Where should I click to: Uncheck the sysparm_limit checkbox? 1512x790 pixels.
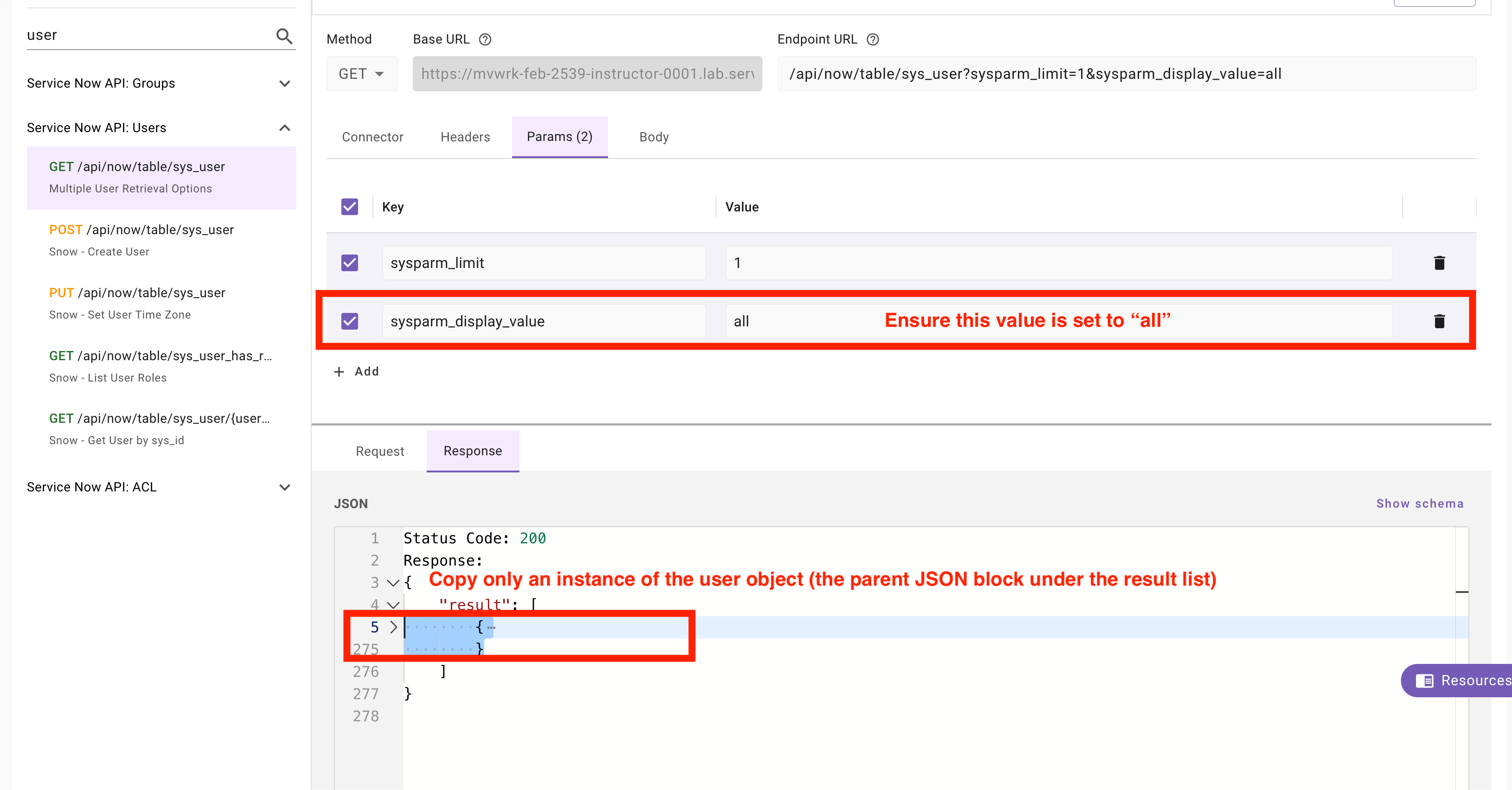(x=350, y=263)
